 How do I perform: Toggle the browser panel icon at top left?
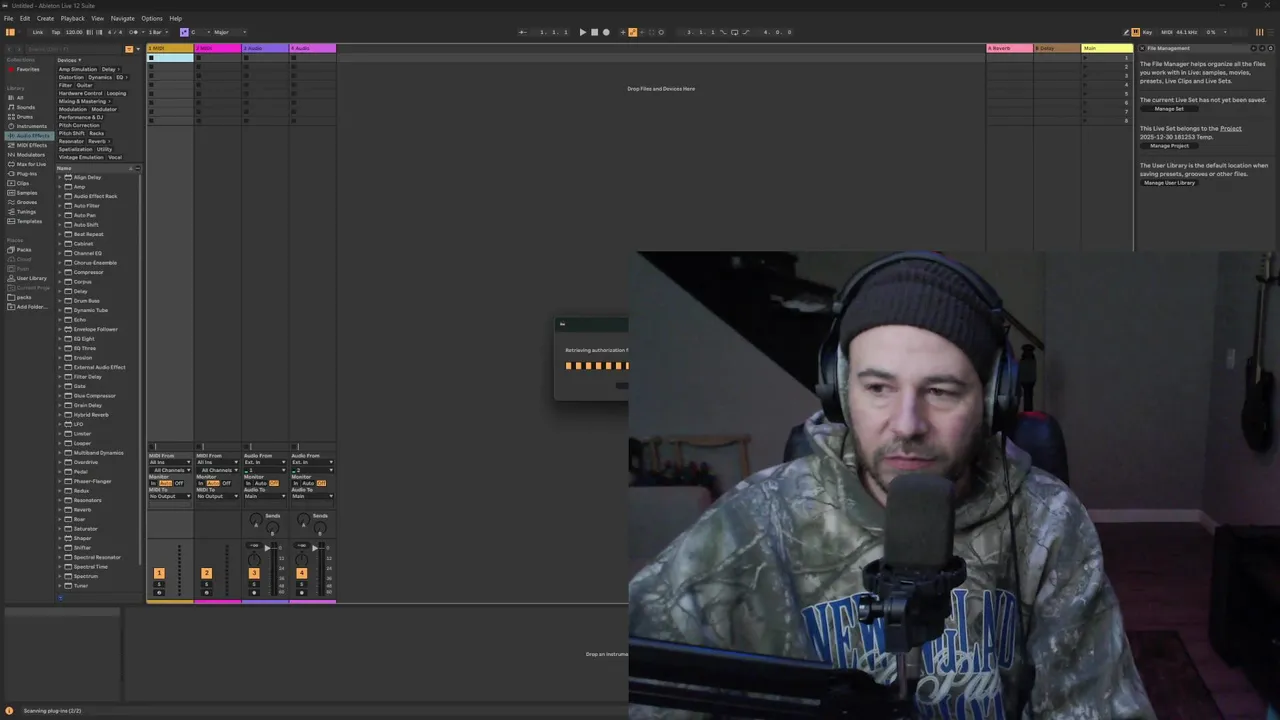[x=10, y=32]
